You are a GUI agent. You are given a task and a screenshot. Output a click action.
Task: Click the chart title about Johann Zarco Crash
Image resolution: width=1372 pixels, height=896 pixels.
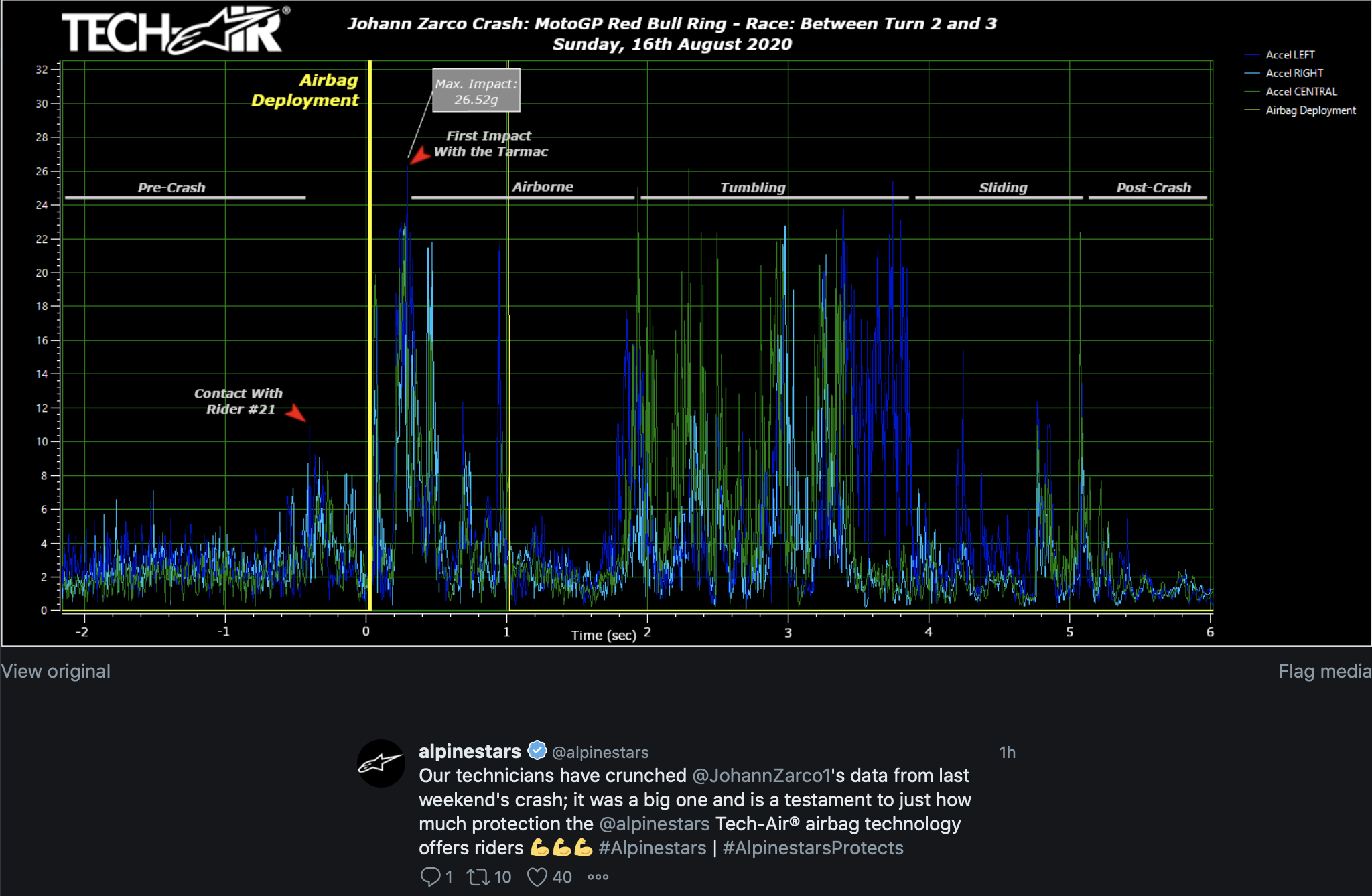click(672, 23)
